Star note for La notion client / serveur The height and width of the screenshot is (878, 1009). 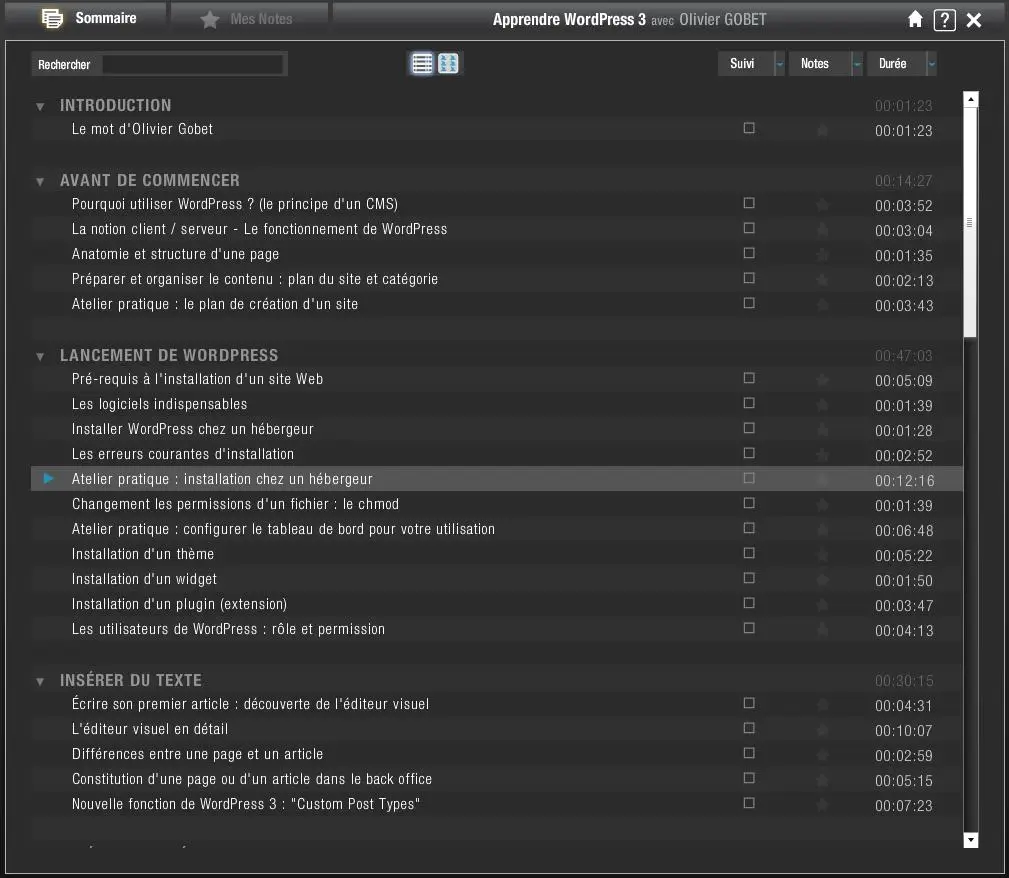tap(822, 230)
